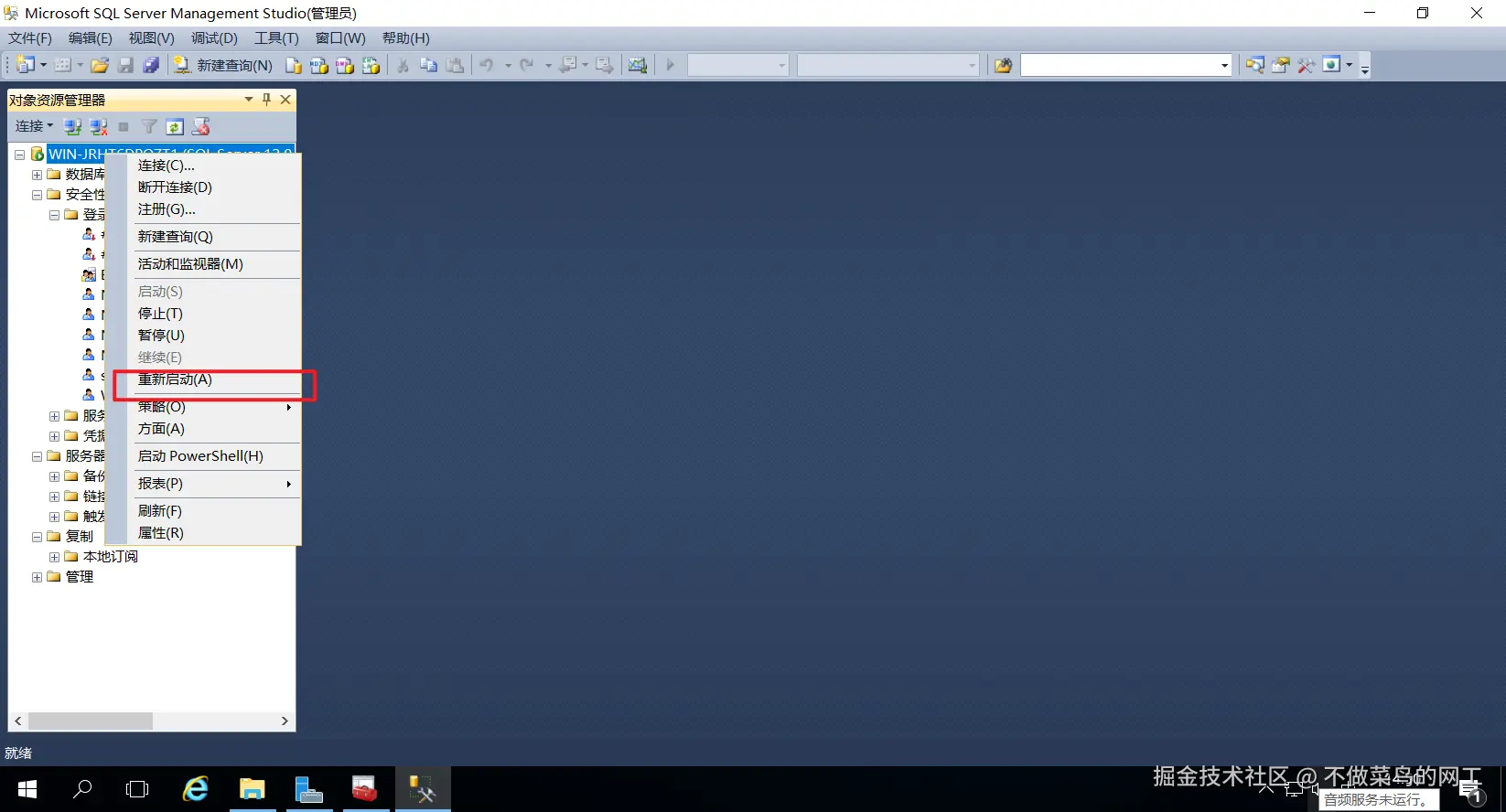1506x812 pixels.
Task: Open the 文件(F) menu
Action: 30,37
